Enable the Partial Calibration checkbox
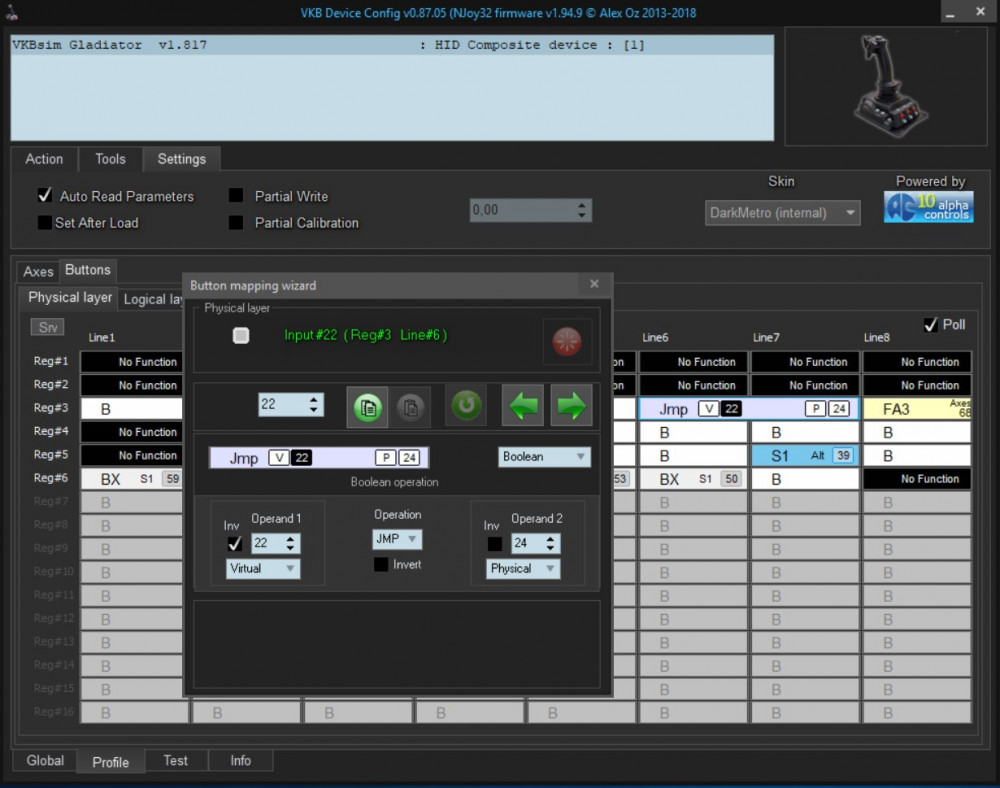 point(236,223)
